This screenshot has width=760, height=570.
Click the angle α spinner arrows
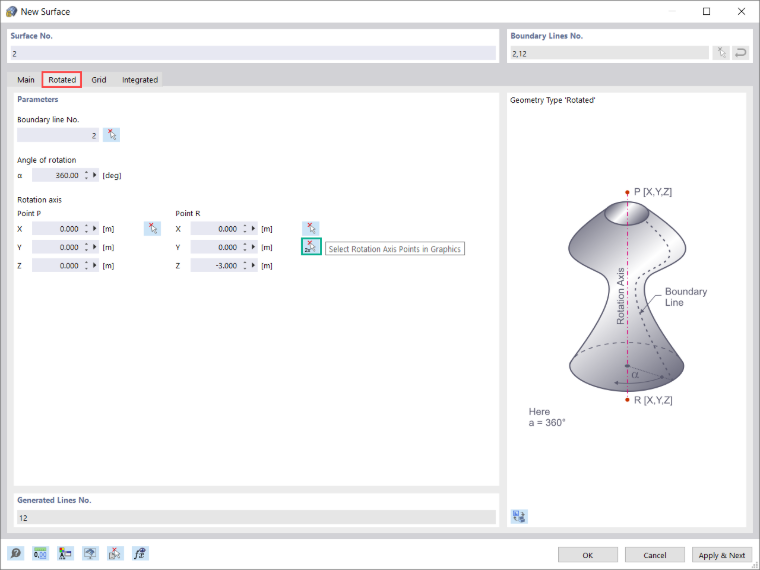pyautogui.click(x=86, y=175)
